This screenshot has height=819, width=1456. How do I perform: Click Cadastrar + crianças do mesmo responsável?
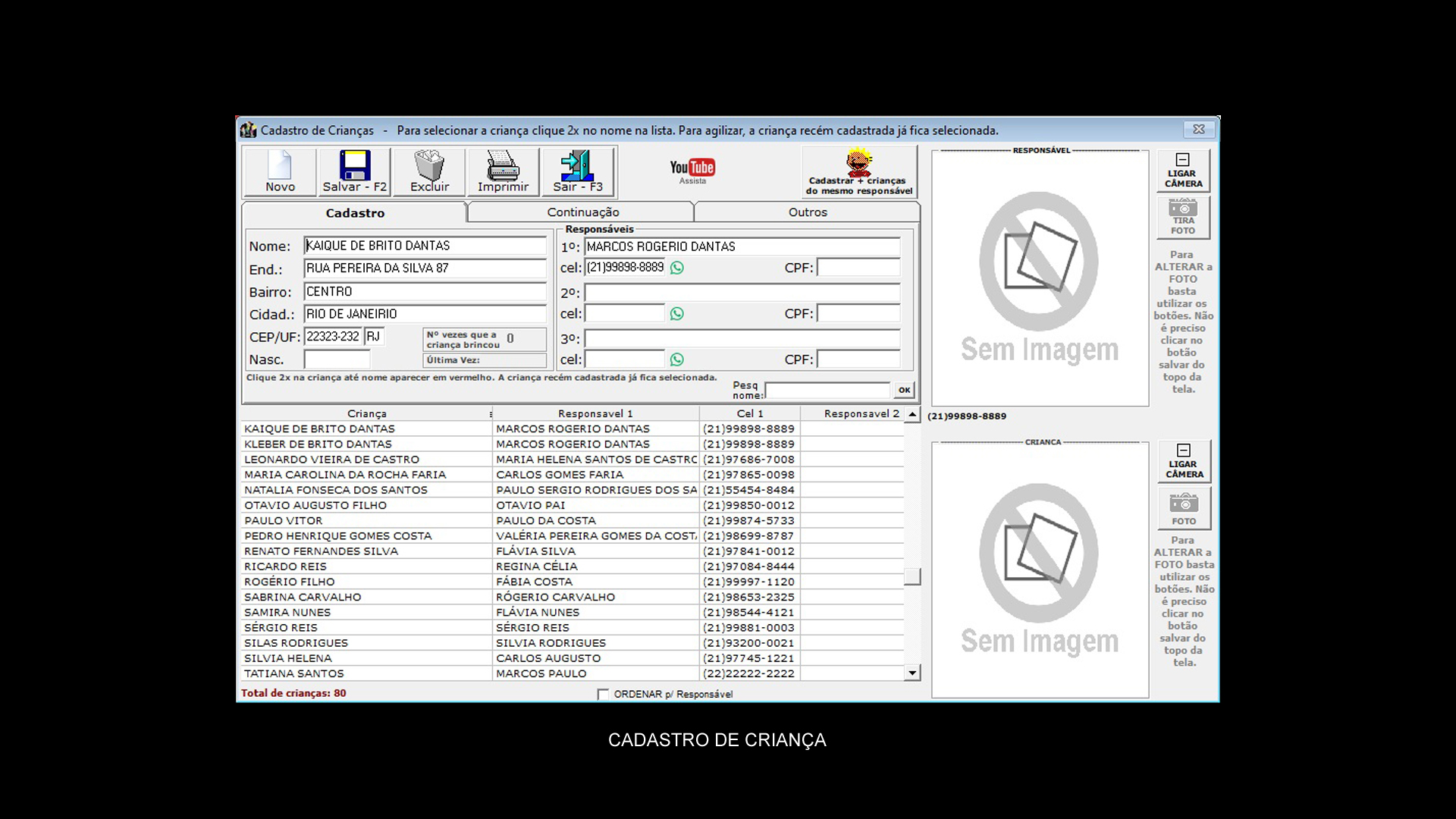(859, 172)
